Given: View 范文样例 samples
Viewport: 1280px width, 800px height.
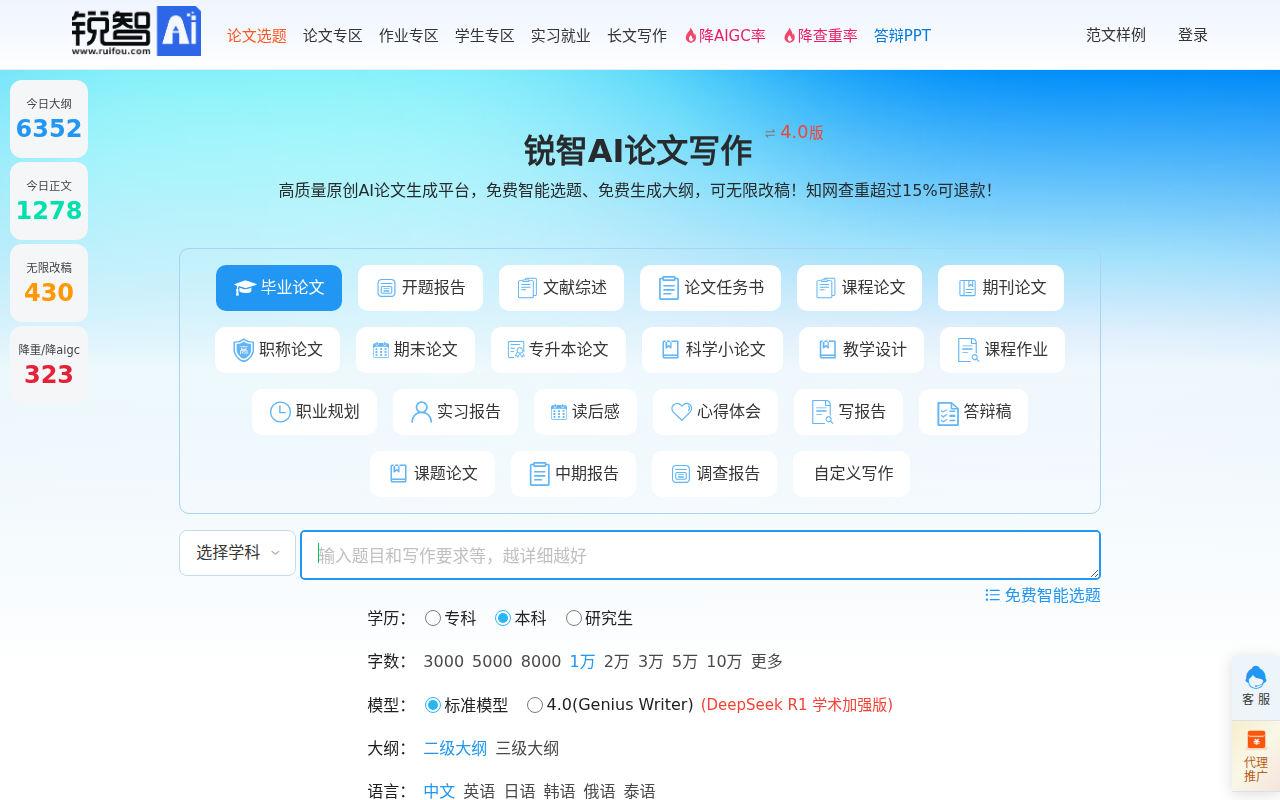Looking at the screenshot, I should click(1116, 35).
